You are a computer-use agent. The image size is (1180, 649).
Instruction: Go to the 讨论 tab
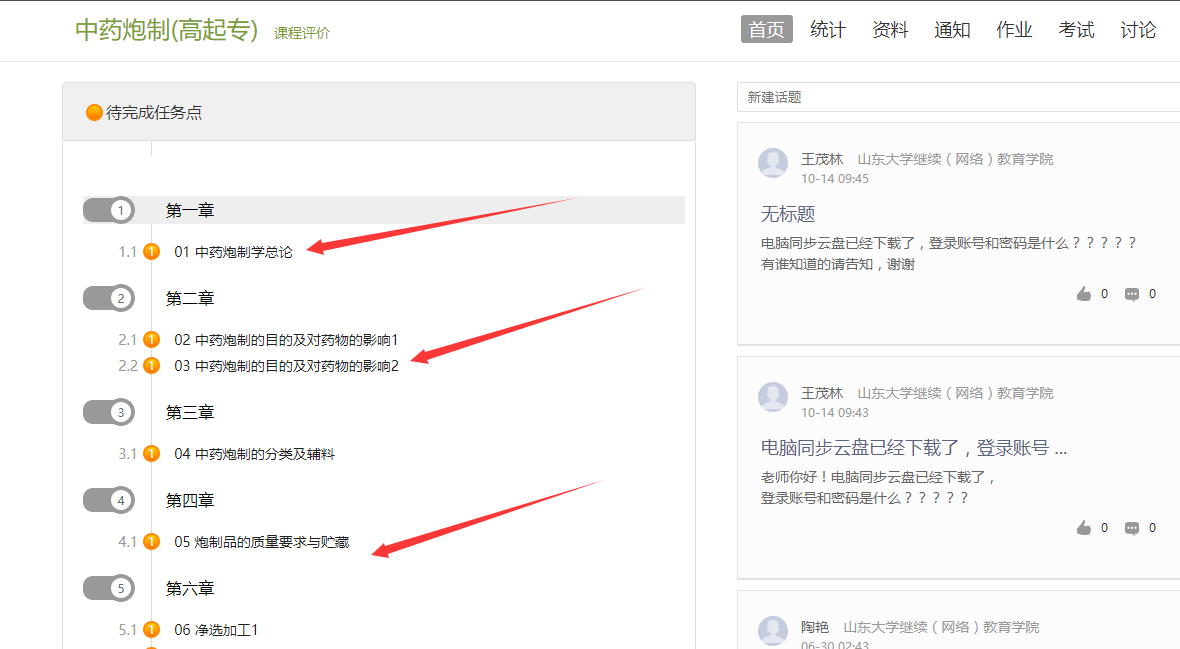point(1138,30)
